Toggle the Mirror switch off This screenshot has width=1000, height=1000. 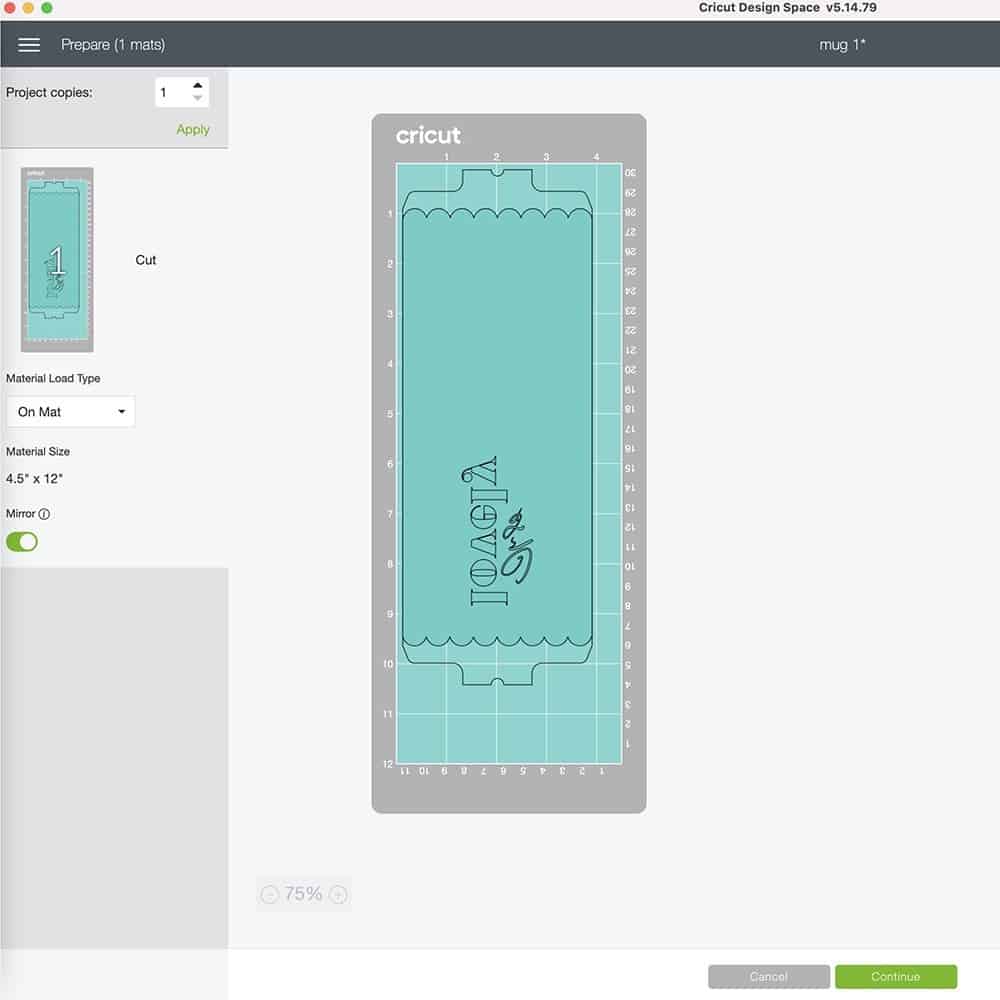point(22,542)
